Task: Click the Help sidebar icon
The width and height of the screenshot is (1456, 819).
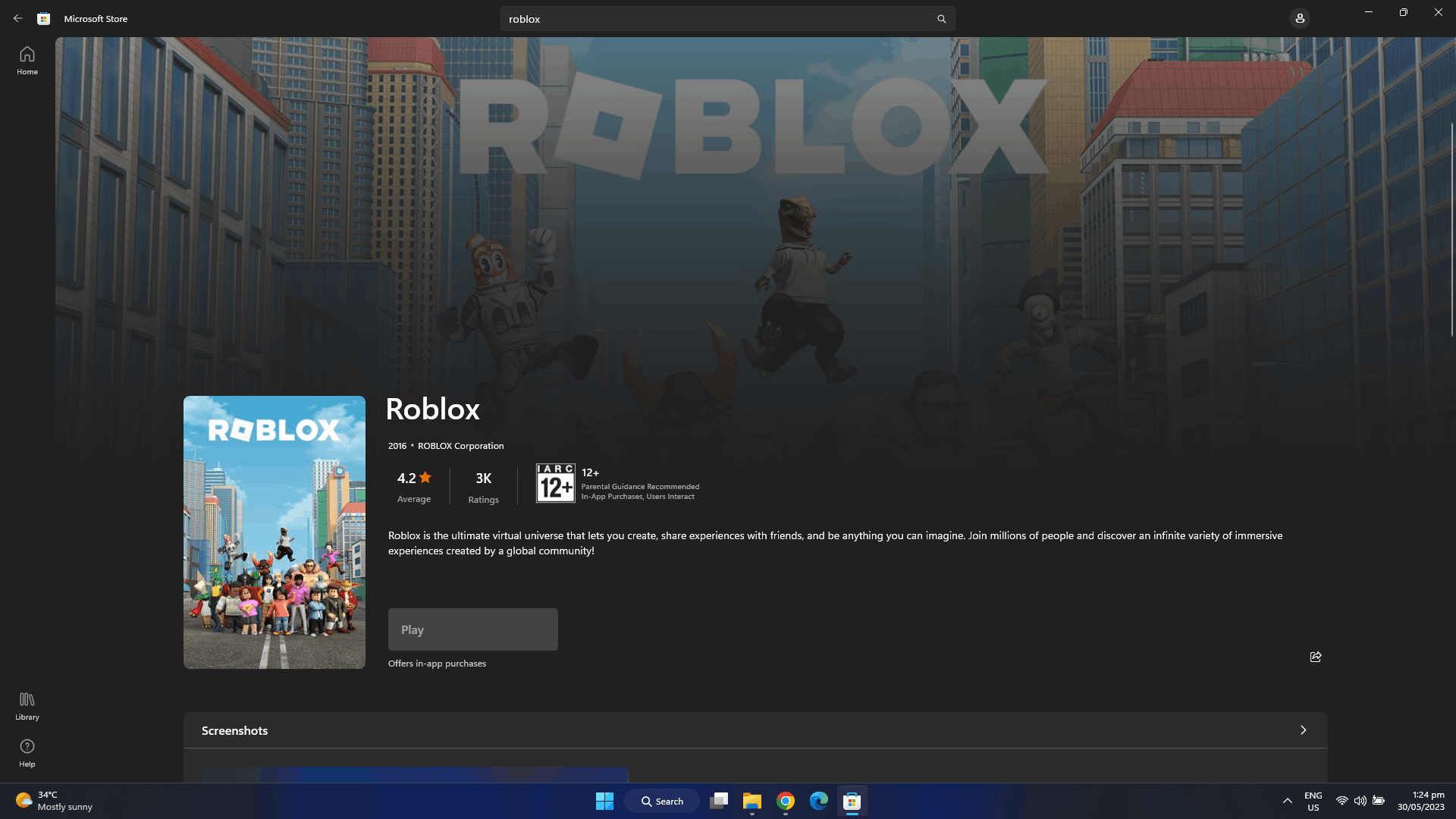Action: click(x=26, y=751)
